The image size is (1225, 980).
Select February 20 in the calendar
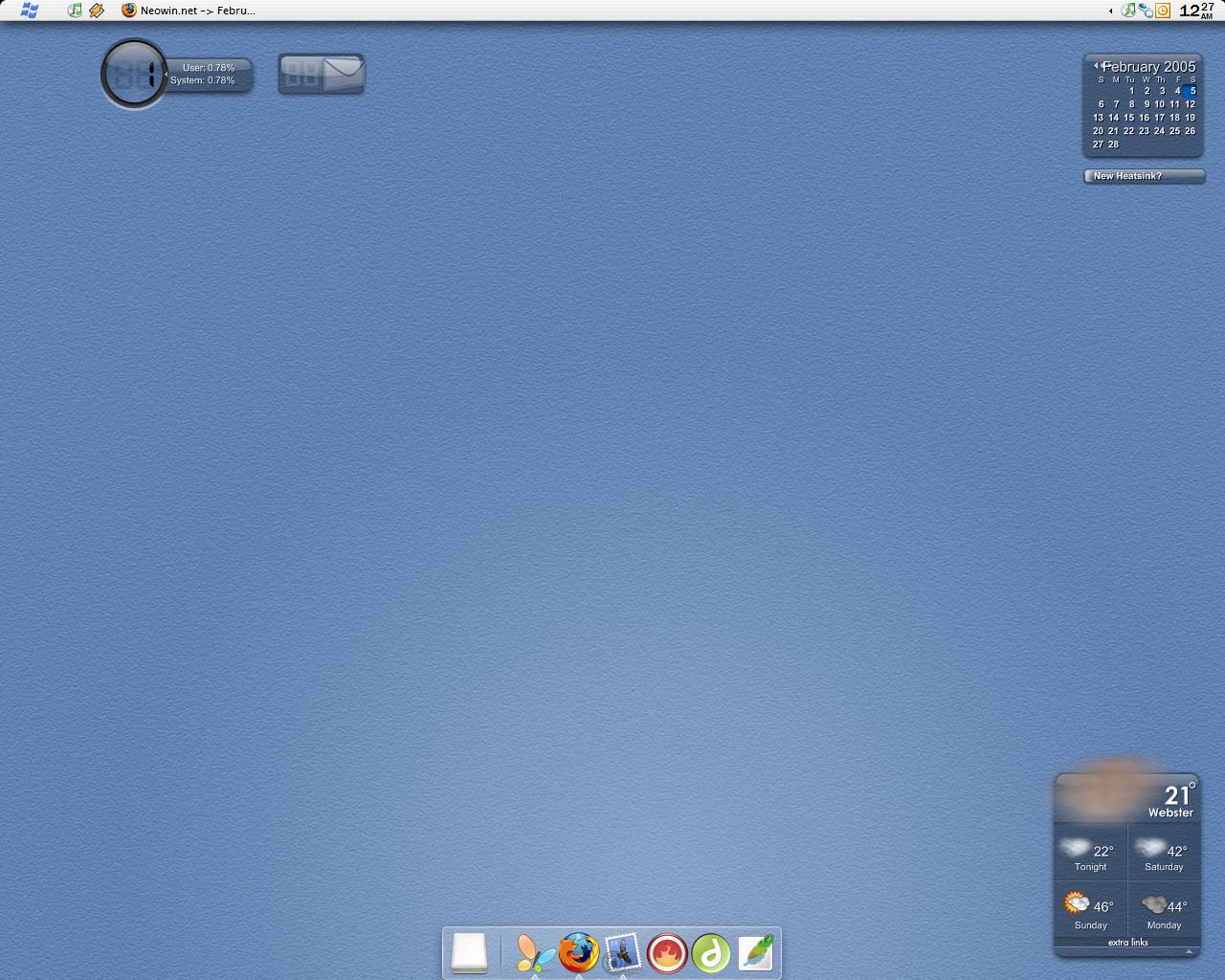[x=1098, y=131]
